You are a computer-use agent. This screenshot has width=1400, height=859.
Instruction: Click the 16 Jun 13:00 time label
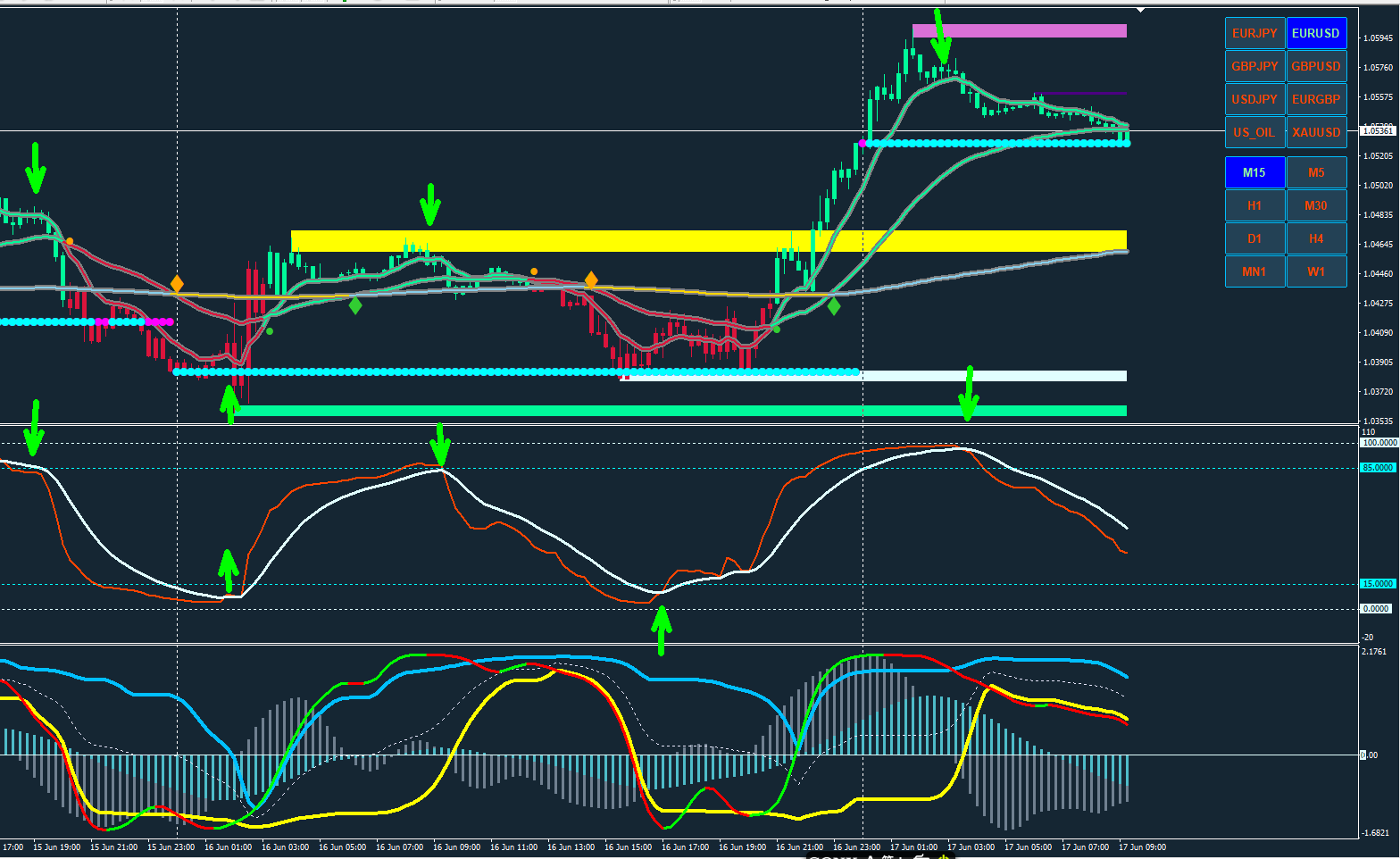click(x=571, y=847)
